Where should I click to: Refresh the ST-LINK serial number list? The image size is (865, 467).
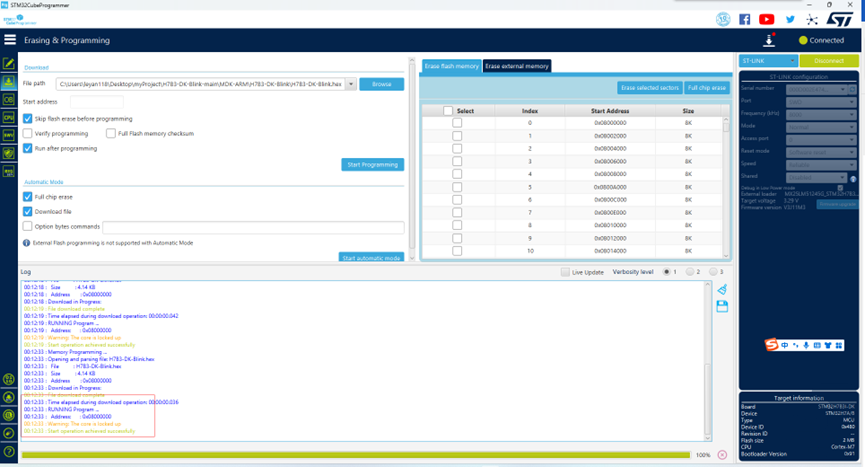tap(852, 89)
